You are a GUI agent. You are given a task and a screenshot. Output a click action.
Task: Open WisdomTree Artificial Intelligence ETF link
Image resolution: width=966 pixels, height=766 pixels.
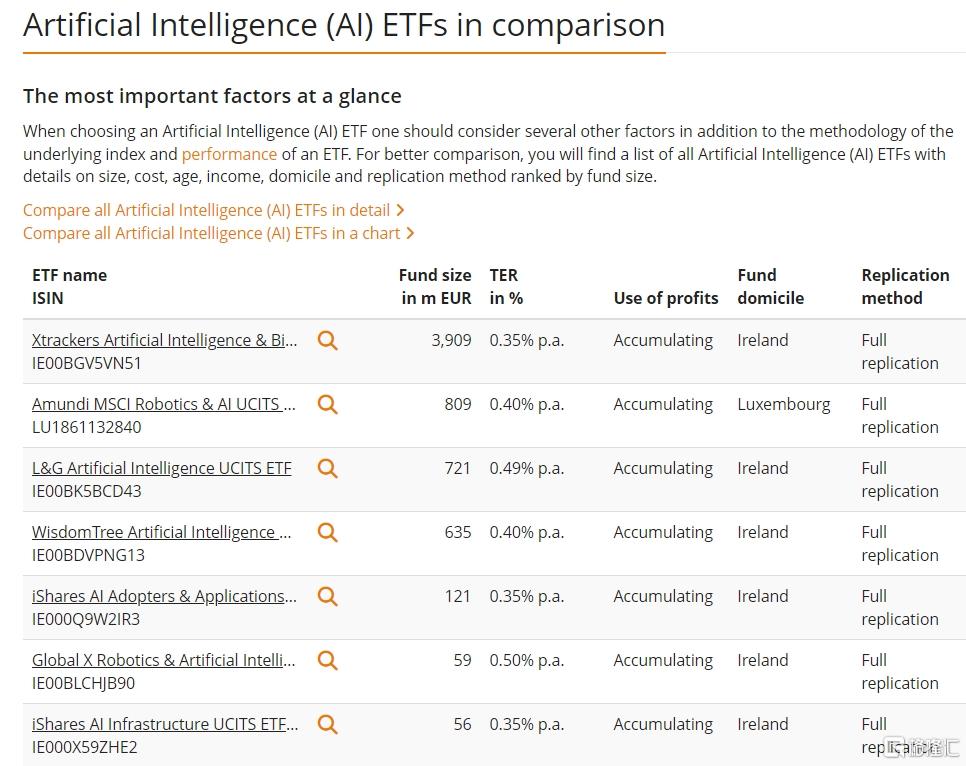click(x=161, y=532)
